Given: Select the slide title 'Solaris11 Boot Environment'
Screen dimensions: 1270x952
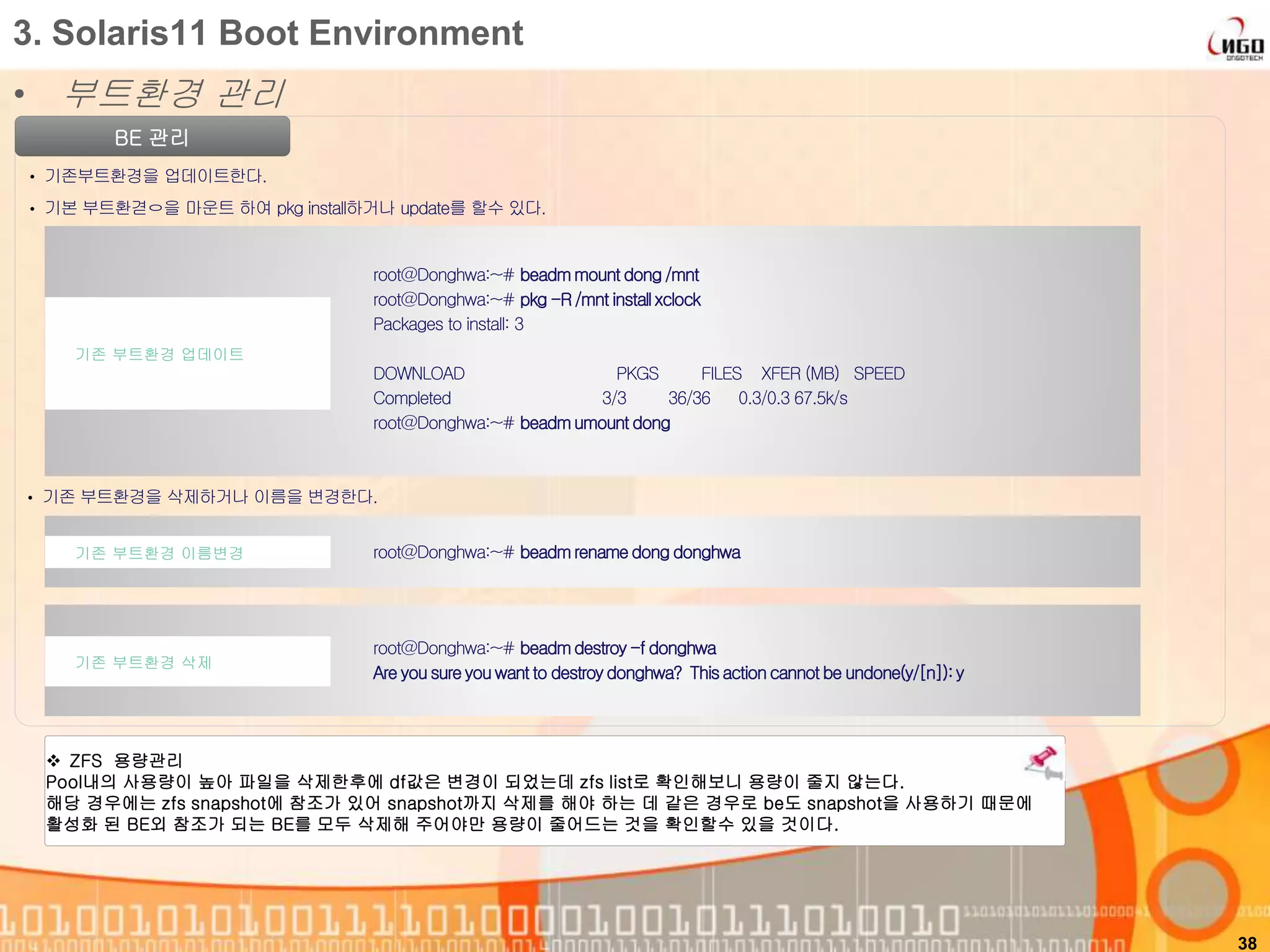Looking at the screenshot, I should point(288,33).
